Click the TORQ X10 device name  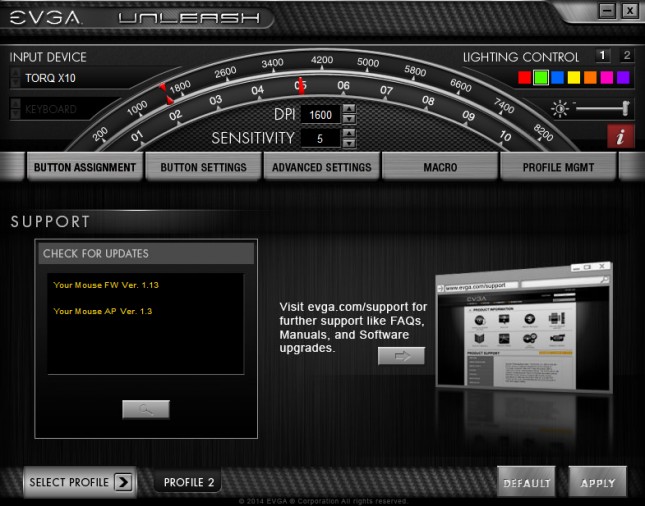click(x=50, y=78)
